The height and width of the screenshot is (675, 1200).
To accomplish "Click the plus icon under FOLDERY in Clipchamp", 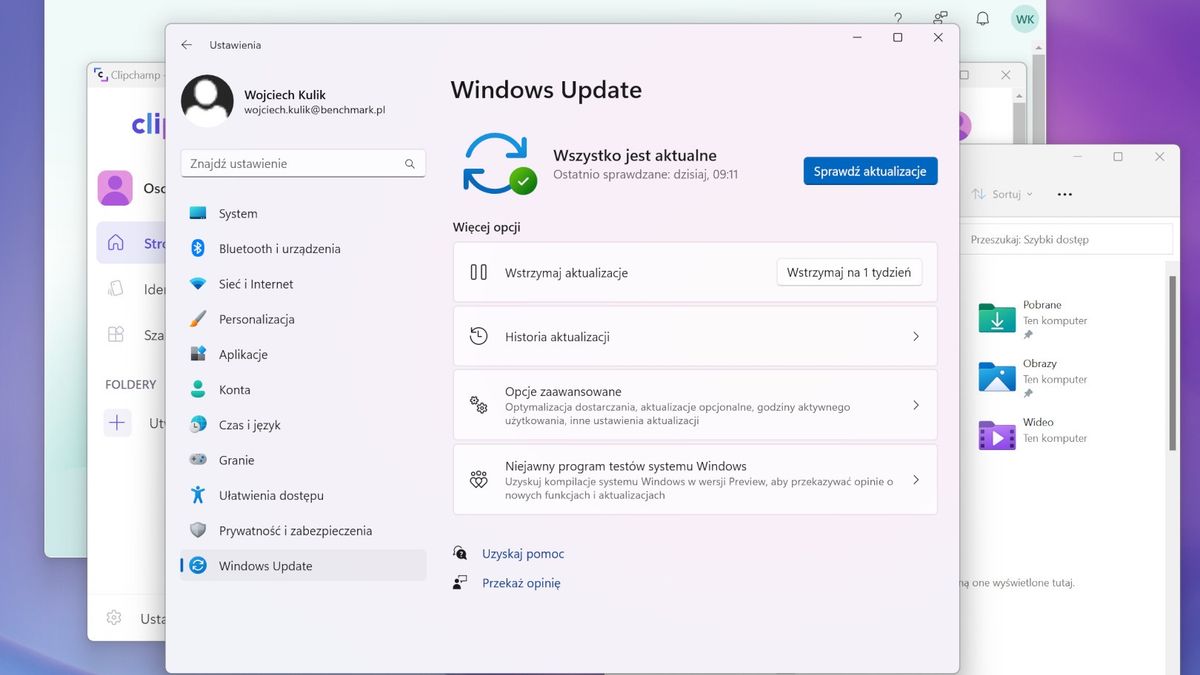I will point(117,423).
